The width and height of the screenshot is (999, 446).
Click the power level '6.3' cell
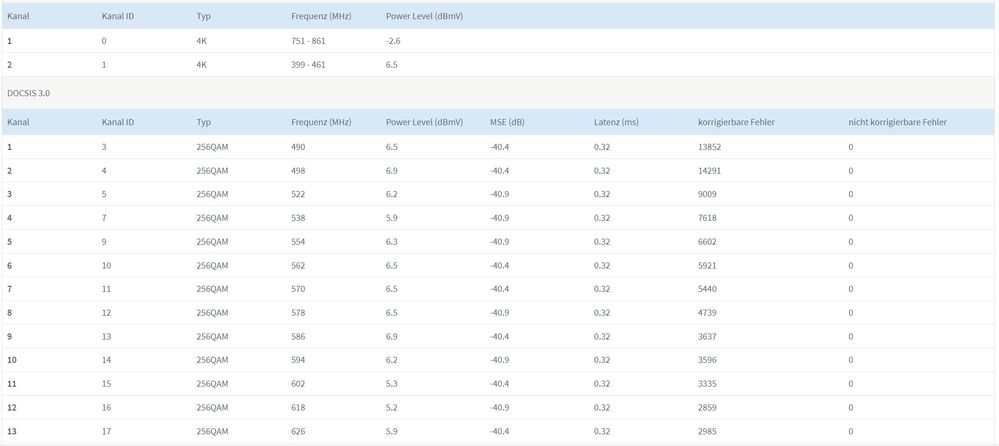click(392, 241)
